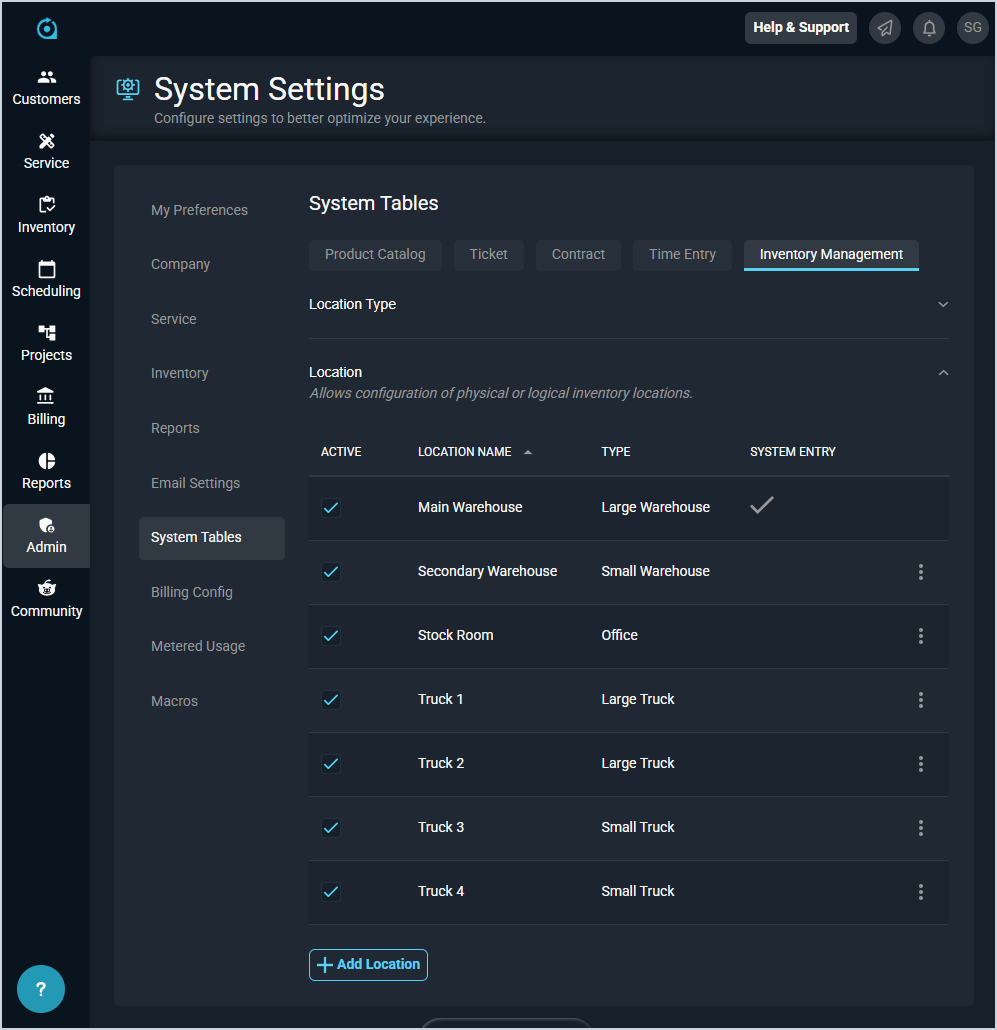Go to Scheduling calendar icon

coord(46,269)
